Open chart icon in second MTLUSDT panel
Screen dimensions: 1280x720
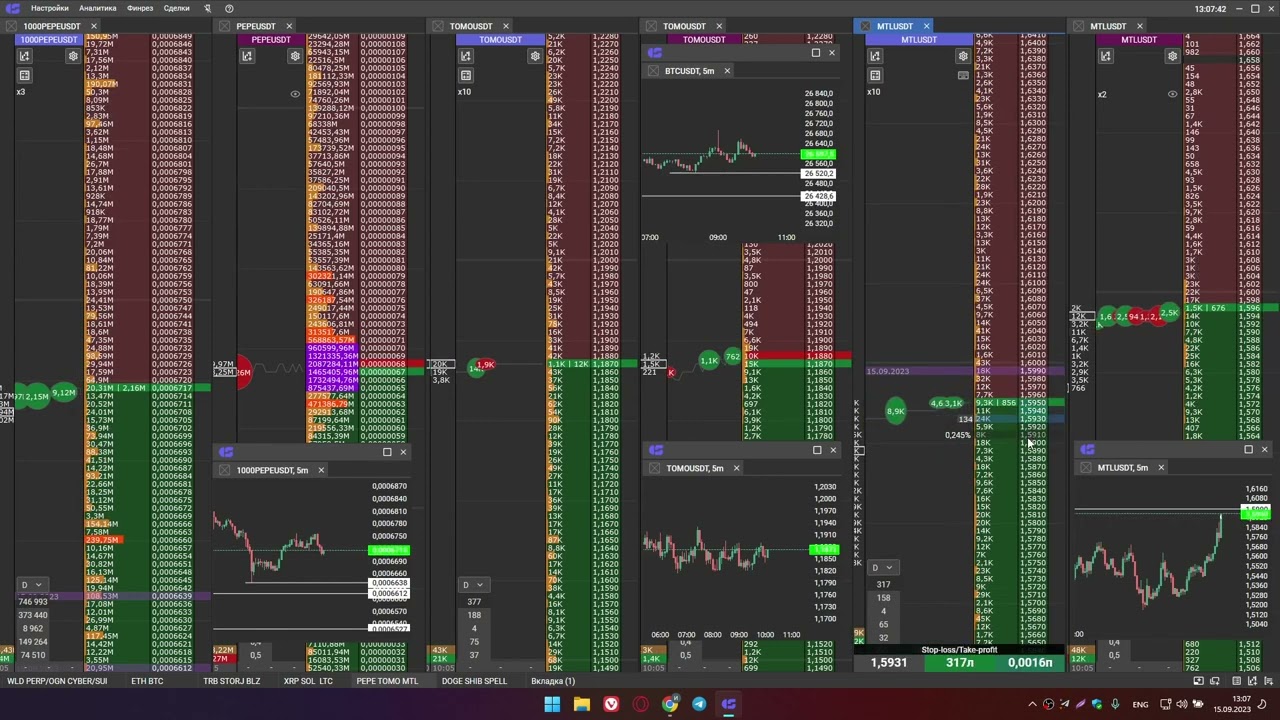pos(1105,57)
